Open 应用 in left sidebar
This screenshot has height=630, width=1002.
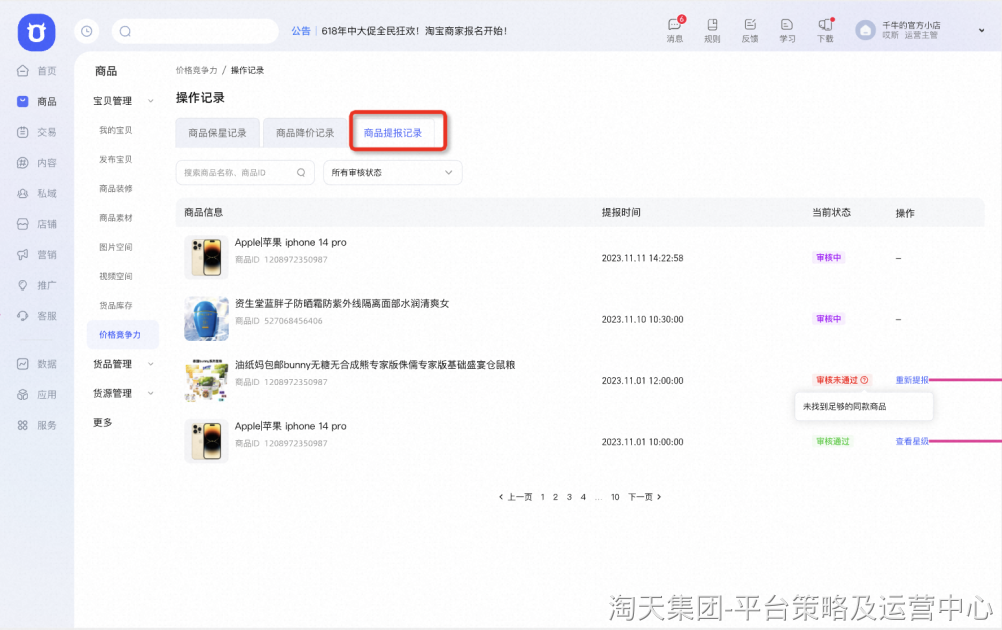click(x=36, y=395)
